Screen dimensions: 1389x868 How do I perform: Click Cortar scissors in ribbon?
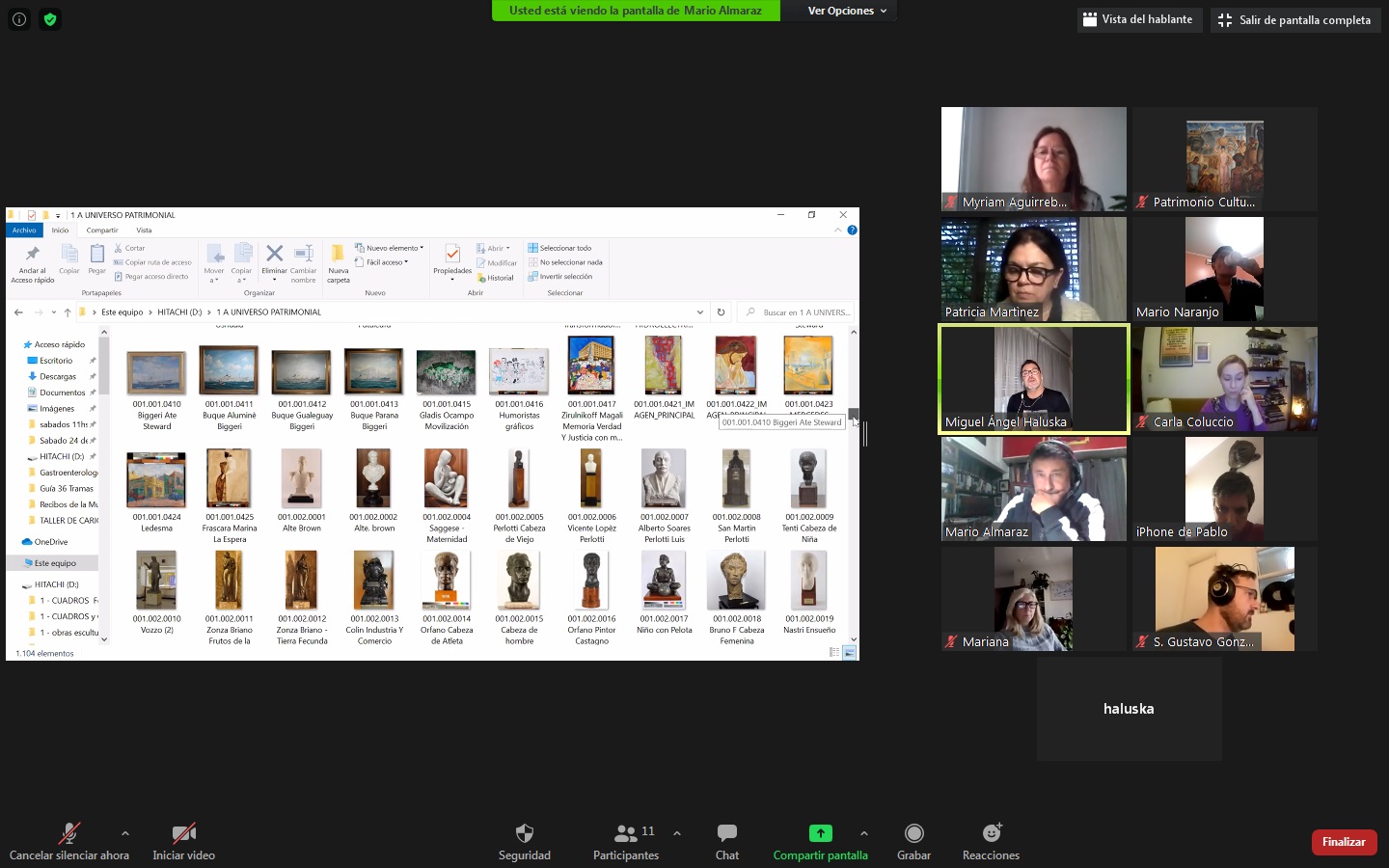pos(129,248)
